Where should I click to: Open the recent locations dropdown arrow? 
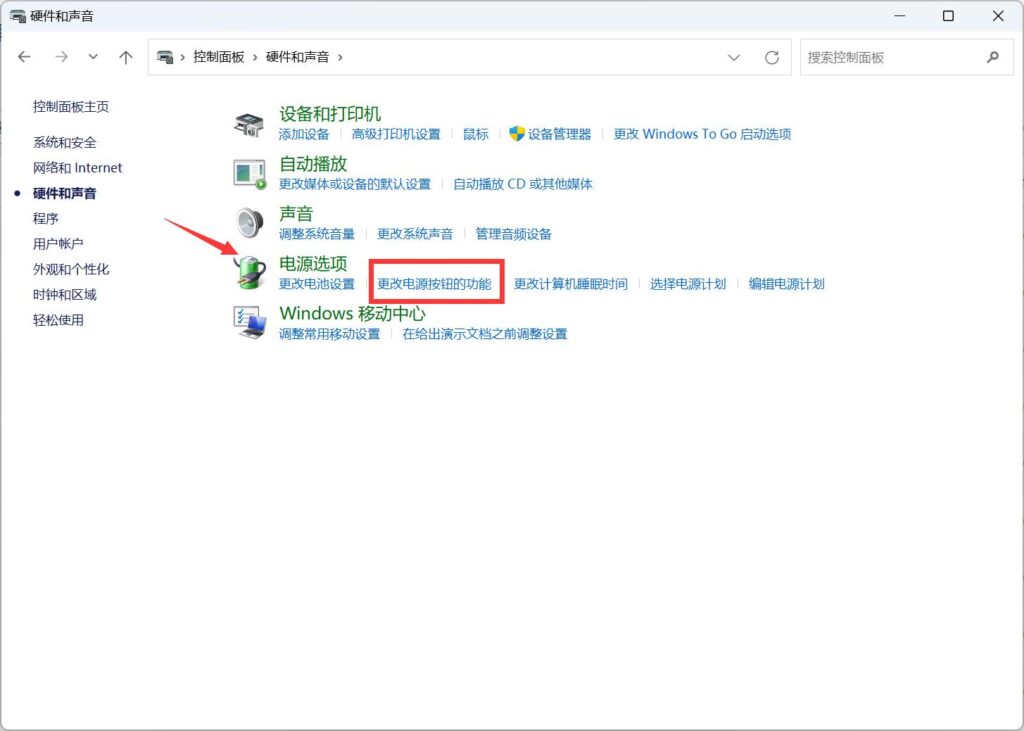[93, 58]
